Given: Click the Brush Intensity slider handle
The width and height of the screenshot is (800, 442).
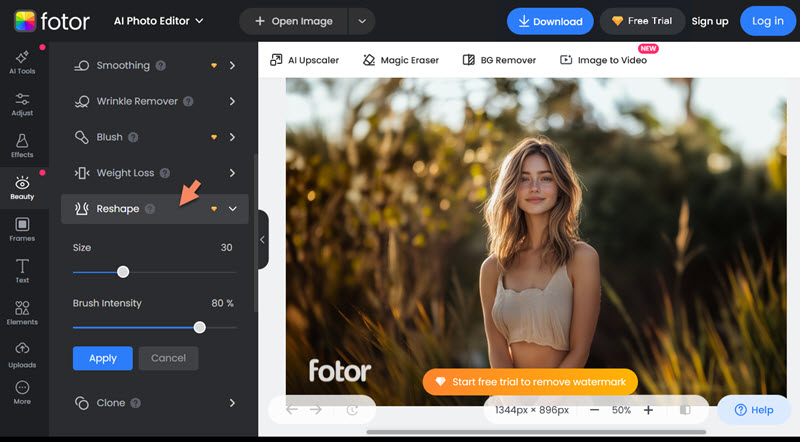Looking at the screenshot, I should [x=200, y=327].
